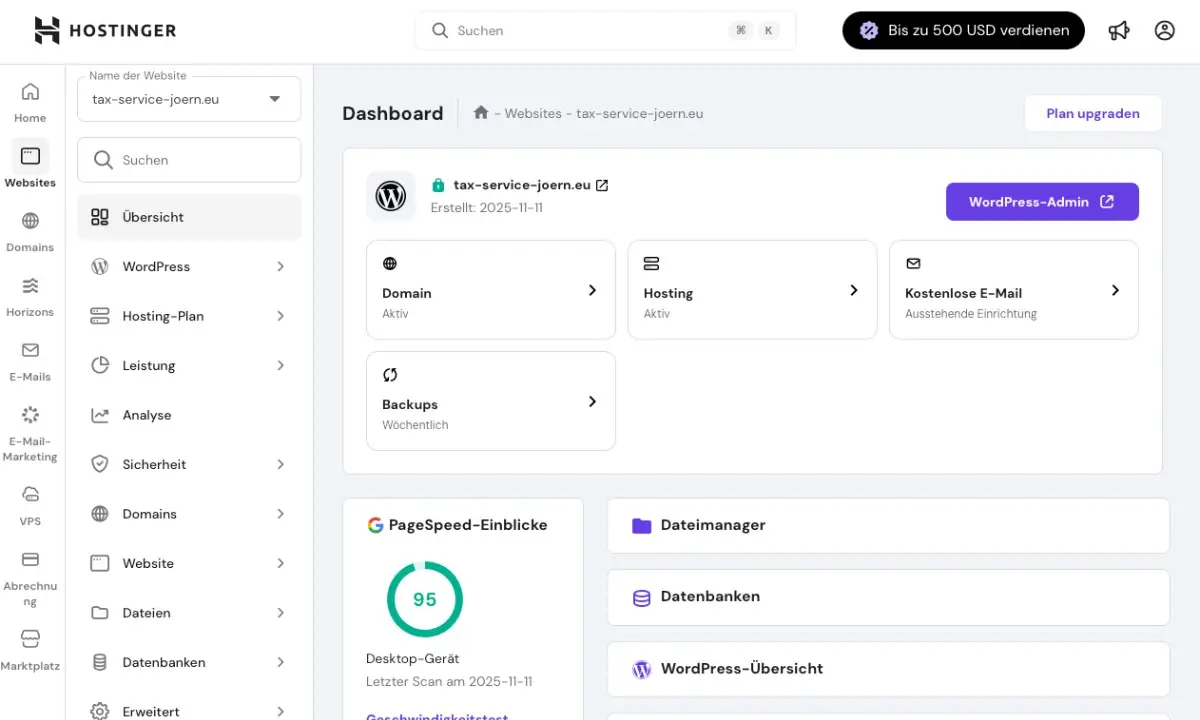Go to Home in the left rail
Screen dimensions: 1200x720
(x=30, y=103)
